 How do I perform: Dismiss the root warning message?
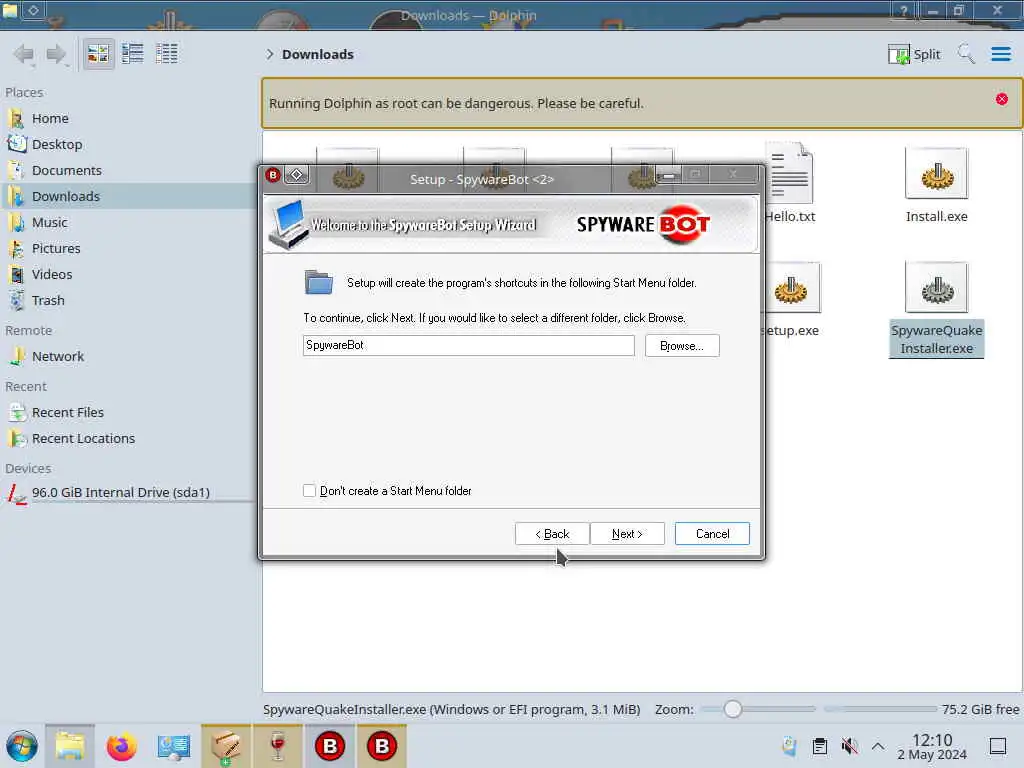[1001, 99]
